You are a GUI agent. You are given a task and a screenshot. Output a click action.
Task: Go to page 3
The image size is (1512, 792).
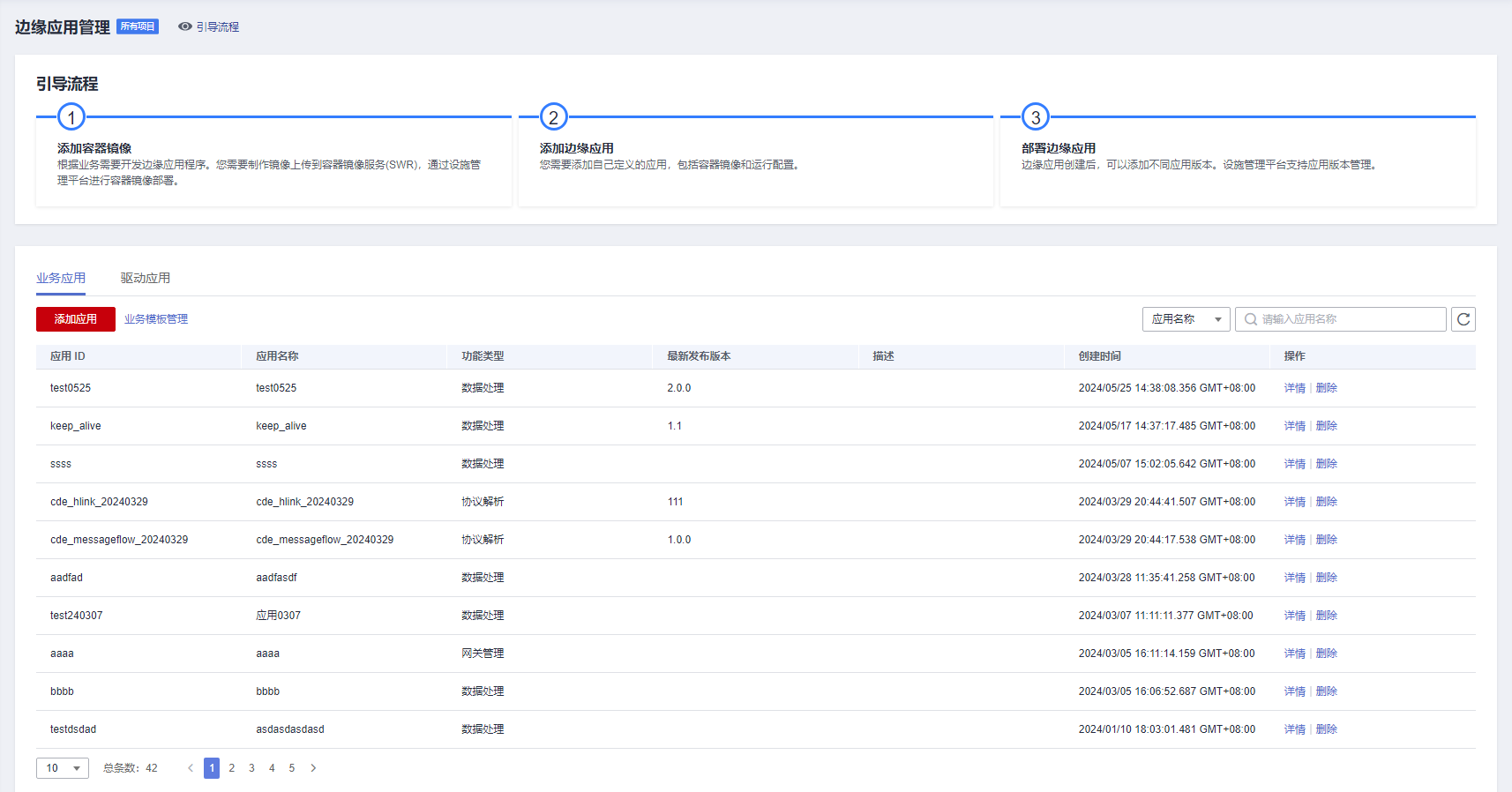coord(251,768)
